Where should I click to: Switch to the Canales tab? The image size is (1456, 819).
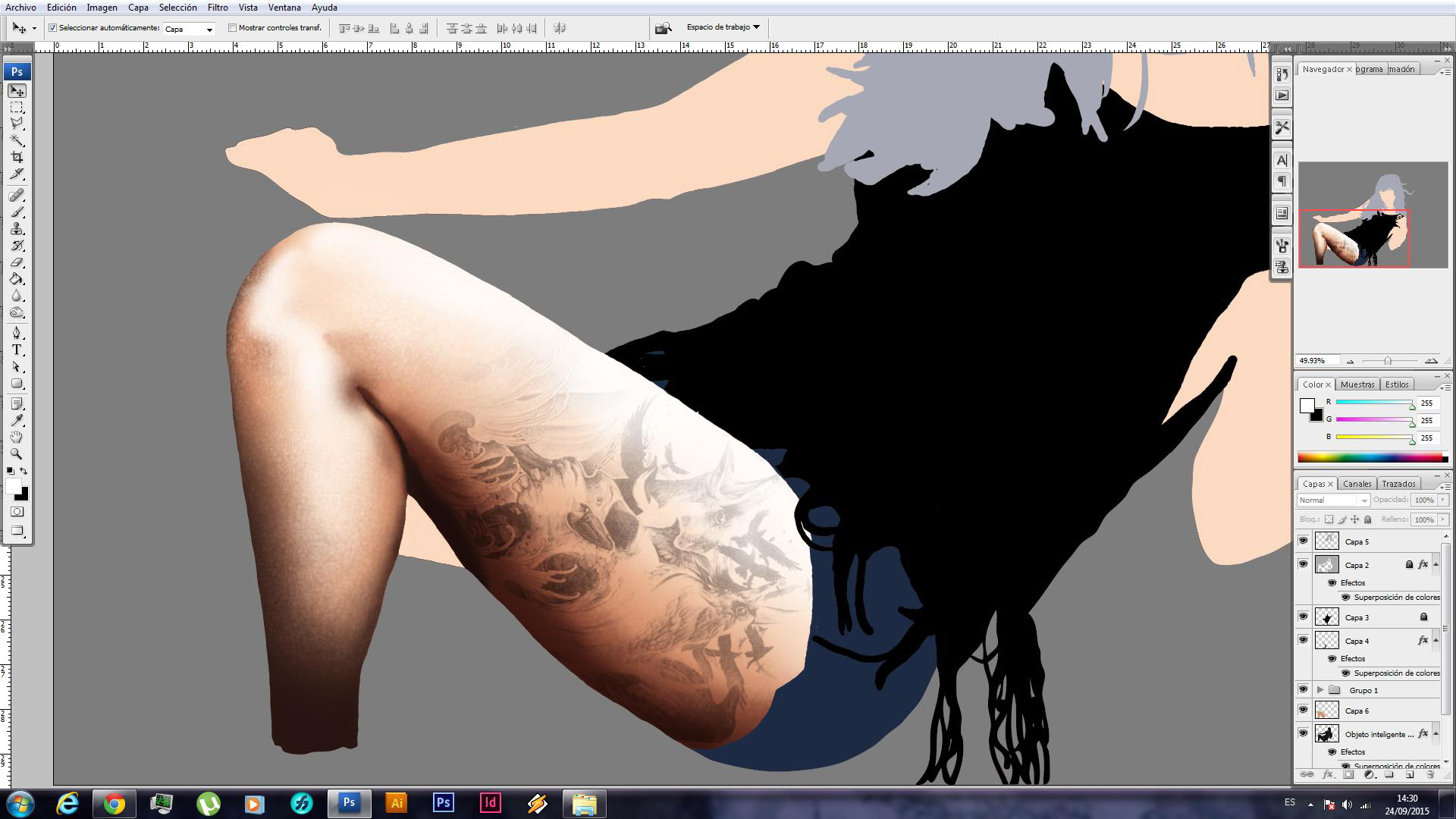pos(1357,484)
